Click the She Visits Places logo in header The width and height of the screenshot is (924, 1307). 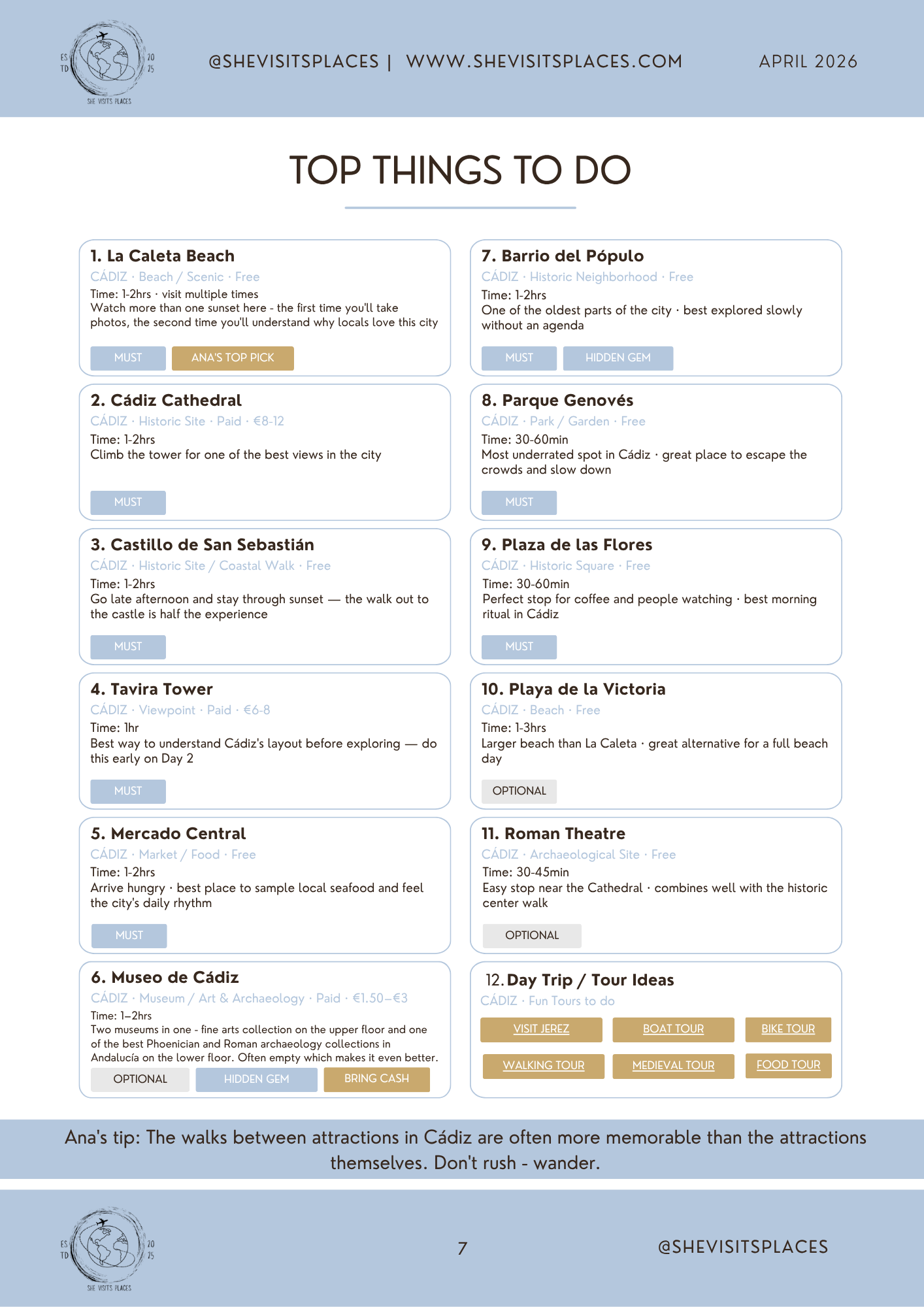(x=107, y=63)
